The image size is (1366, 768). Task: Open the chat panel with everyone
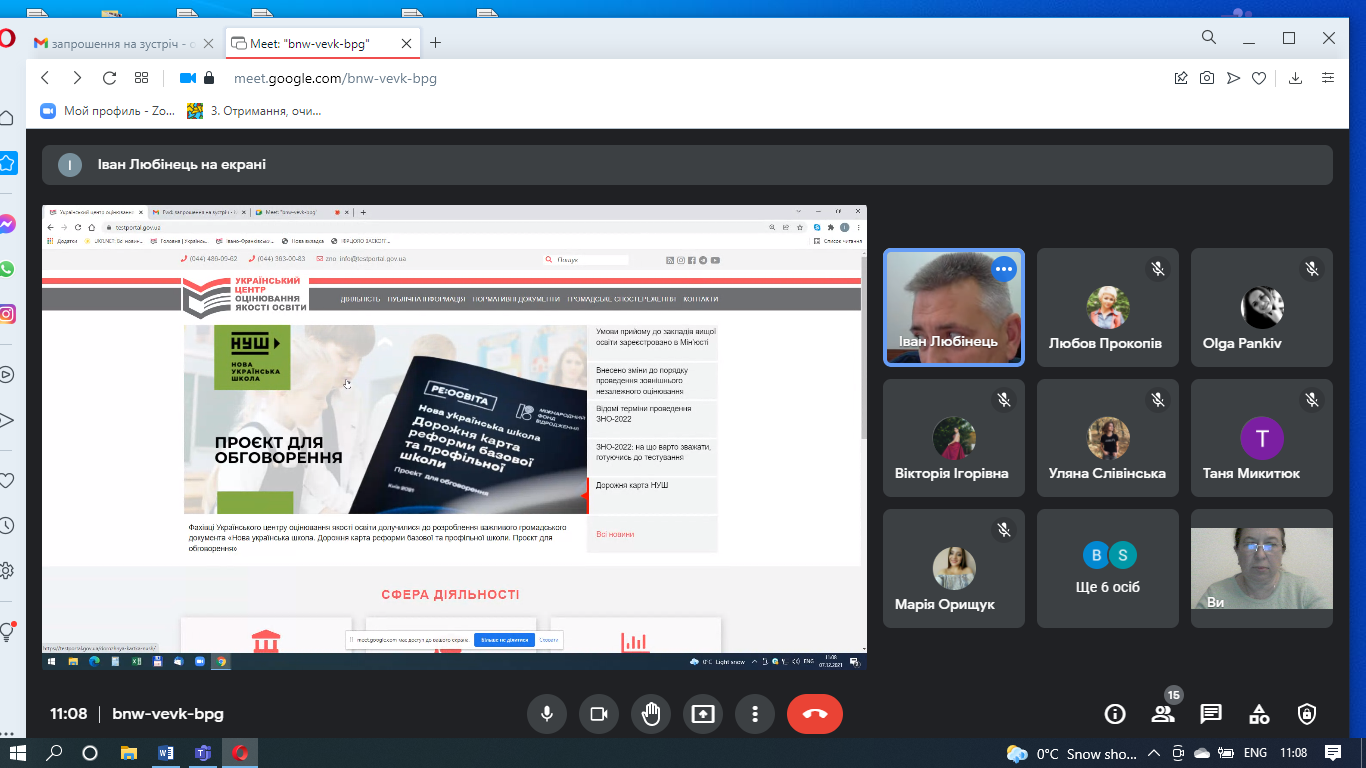1211,714
